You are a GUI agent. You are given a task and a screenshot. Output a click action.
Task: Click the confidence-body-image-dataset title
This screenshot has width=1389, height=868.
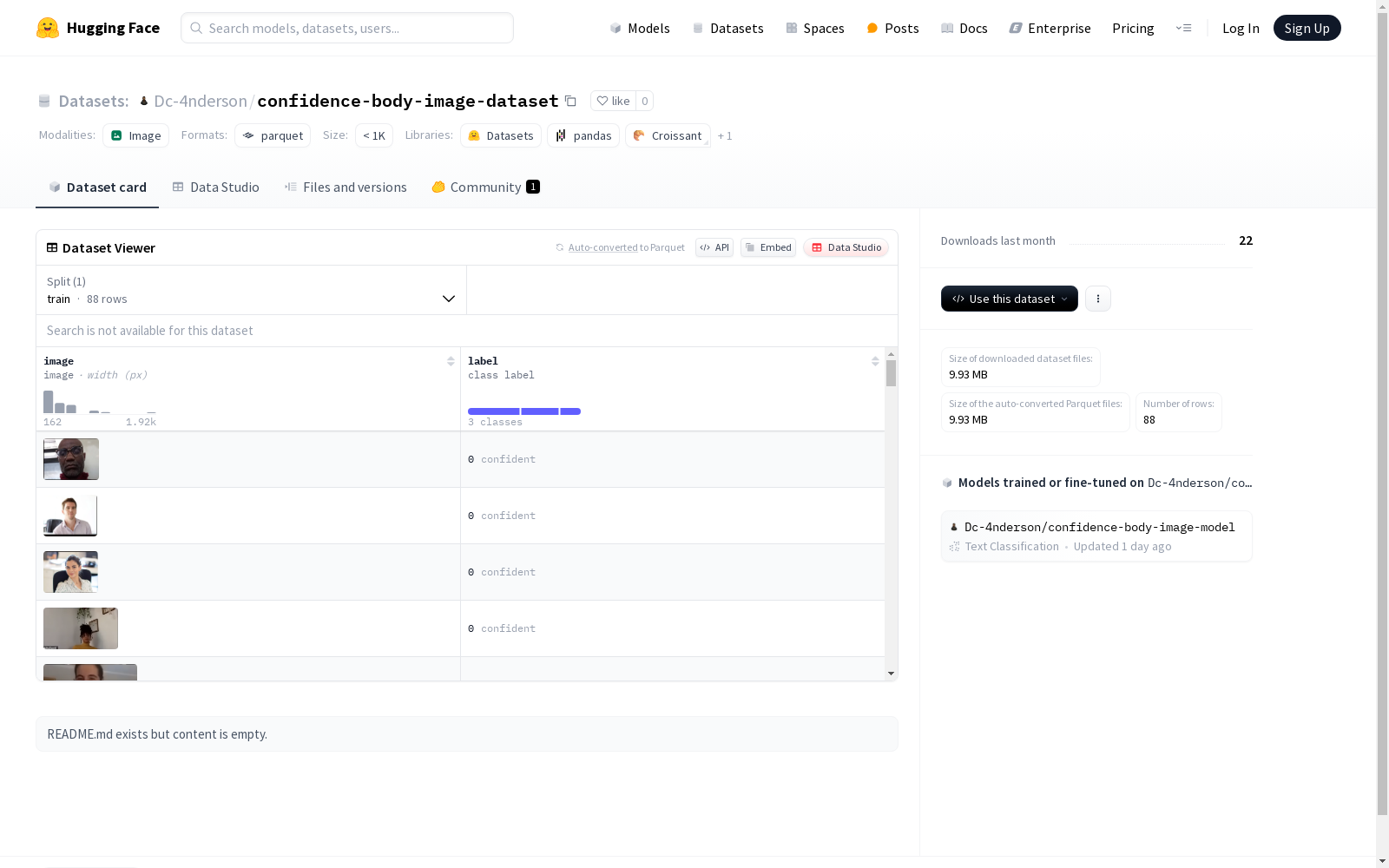click(408, 101)
